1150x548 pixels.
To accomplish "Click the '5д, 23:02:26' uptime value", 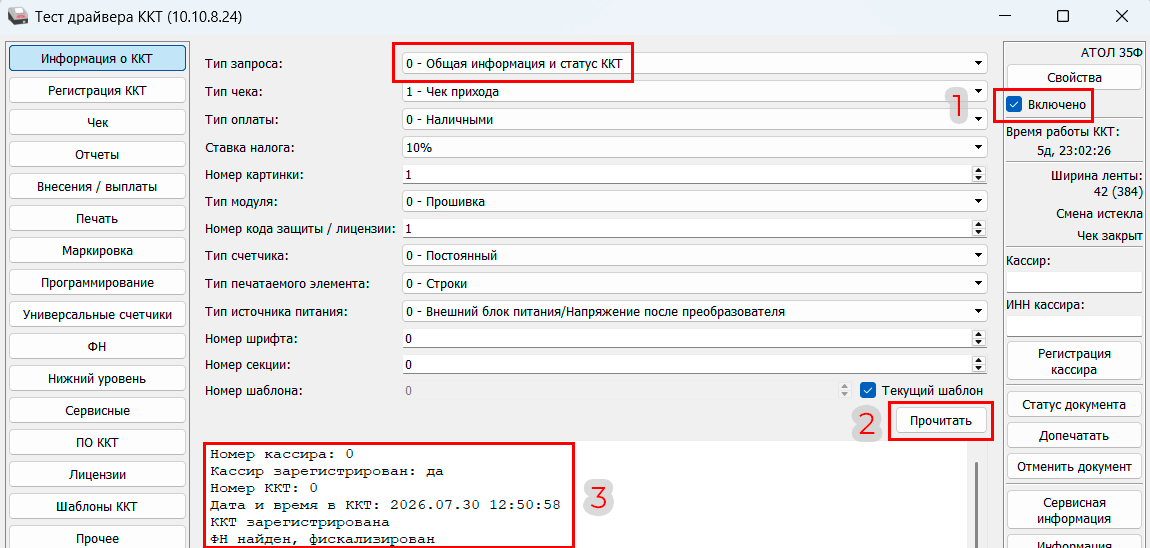I will [x=1074, y=150].
